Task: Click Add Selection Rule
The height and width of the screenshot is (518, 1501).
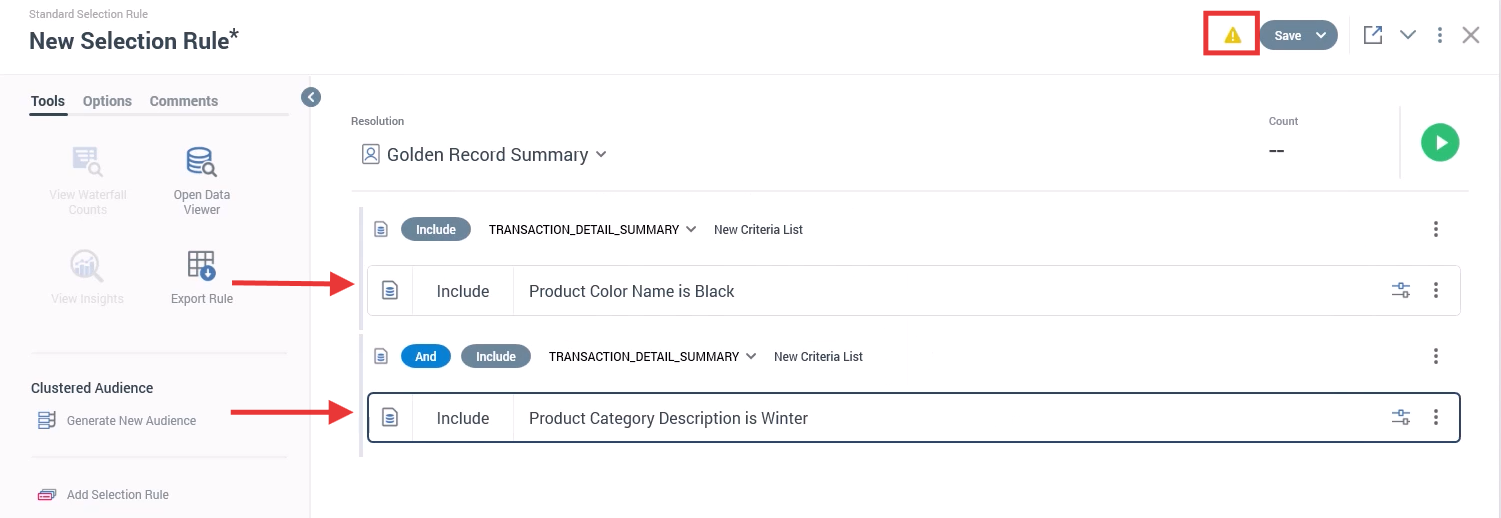Action: 117,495
